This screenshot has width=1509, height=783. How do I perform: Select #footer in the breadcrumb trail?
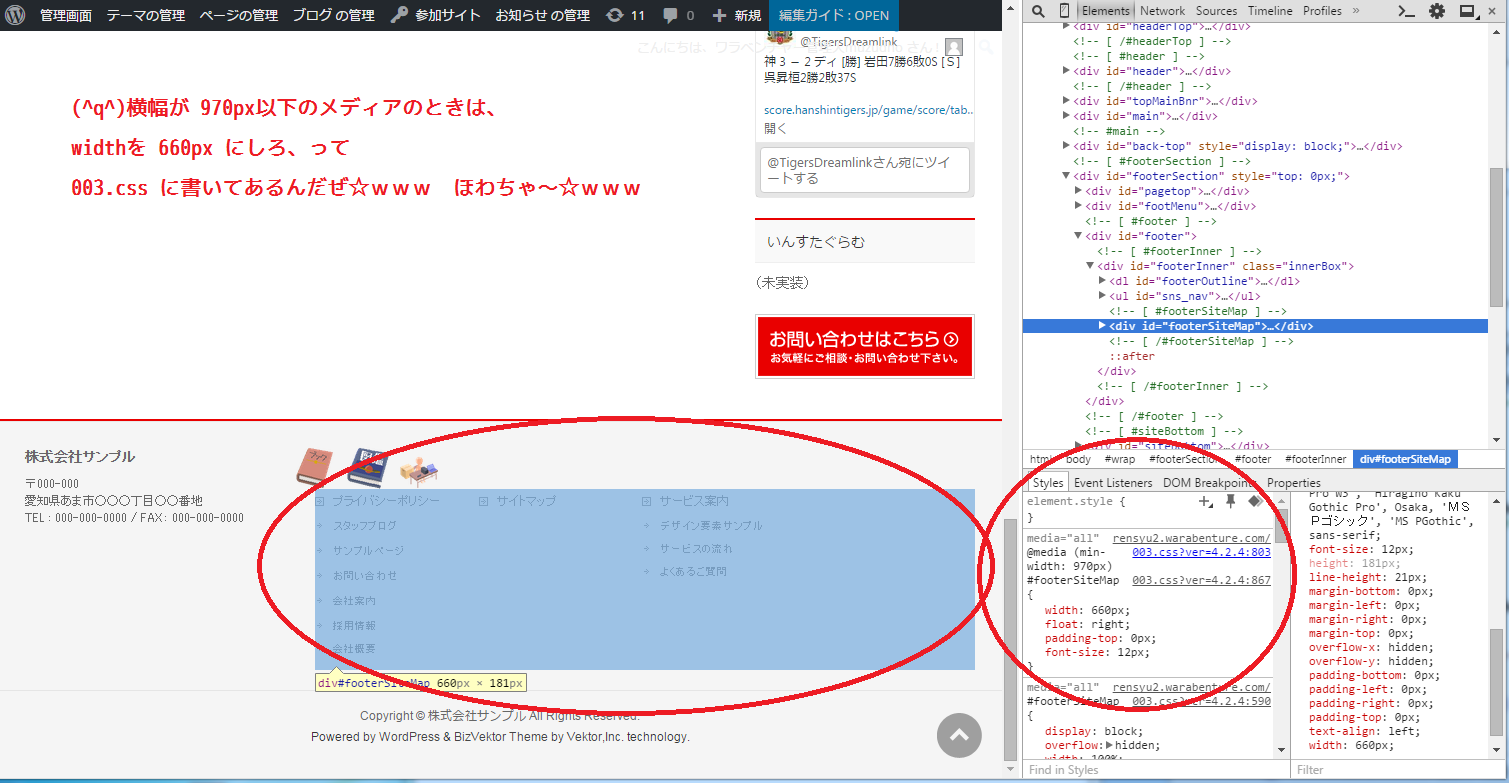click(1253, 459)
